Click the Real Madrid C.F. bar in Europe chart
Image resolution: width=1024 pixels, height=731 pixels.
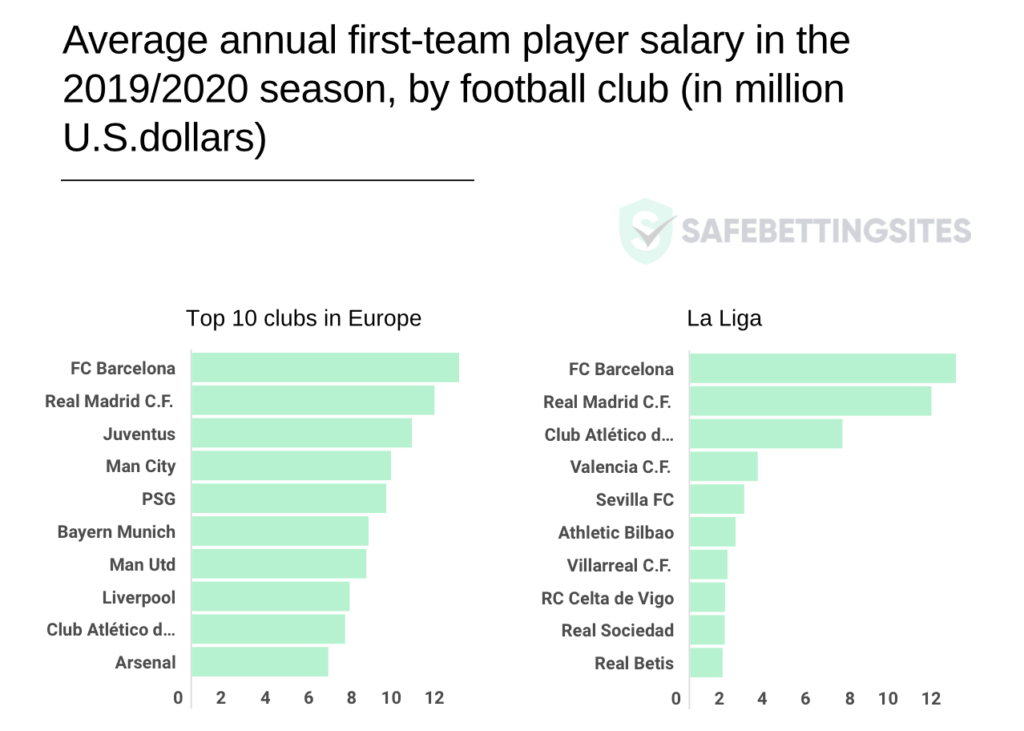[x=313, y=400]
